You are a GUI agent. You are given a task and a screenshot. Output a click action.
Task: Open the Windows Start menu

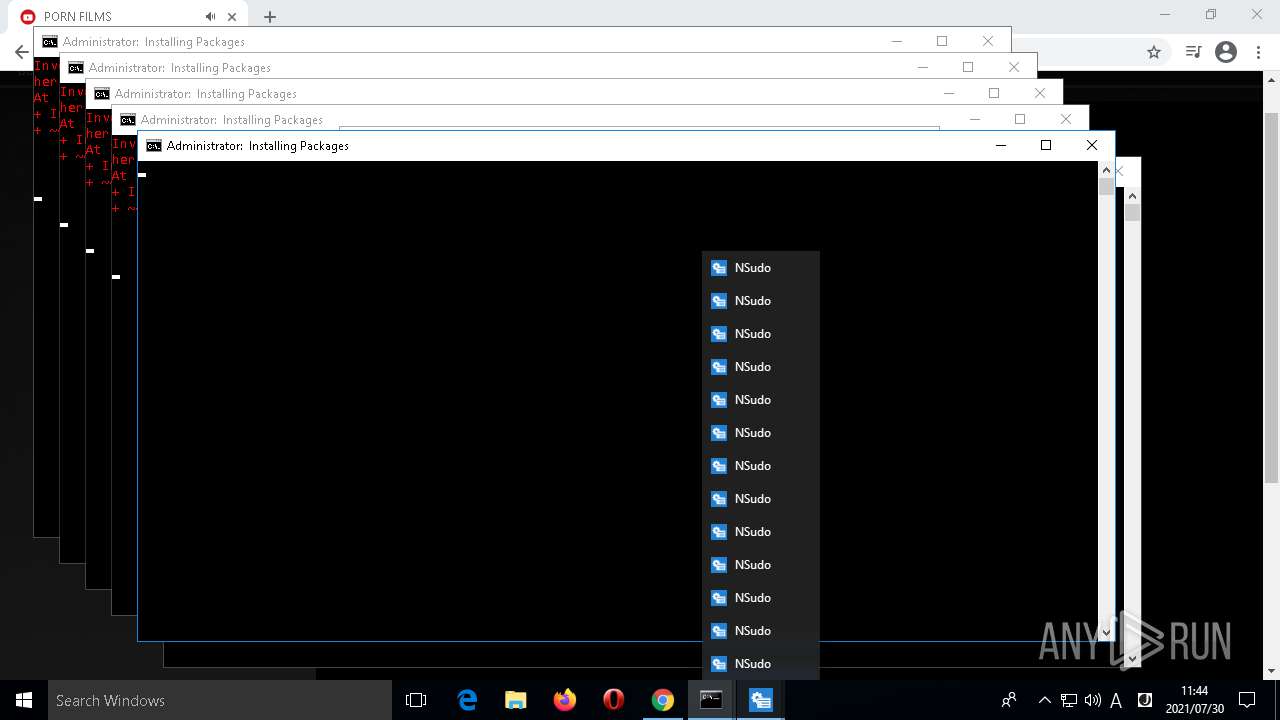24,700
